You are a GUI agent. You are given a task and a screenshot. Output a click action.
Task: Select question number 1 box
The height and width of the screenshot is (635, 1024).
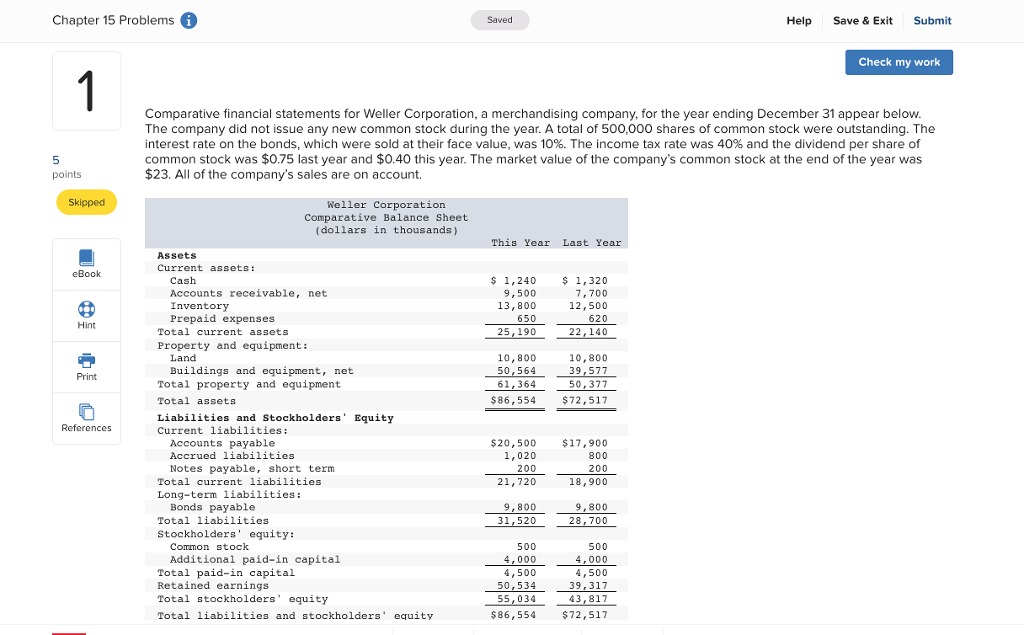[x=86, y=91]
